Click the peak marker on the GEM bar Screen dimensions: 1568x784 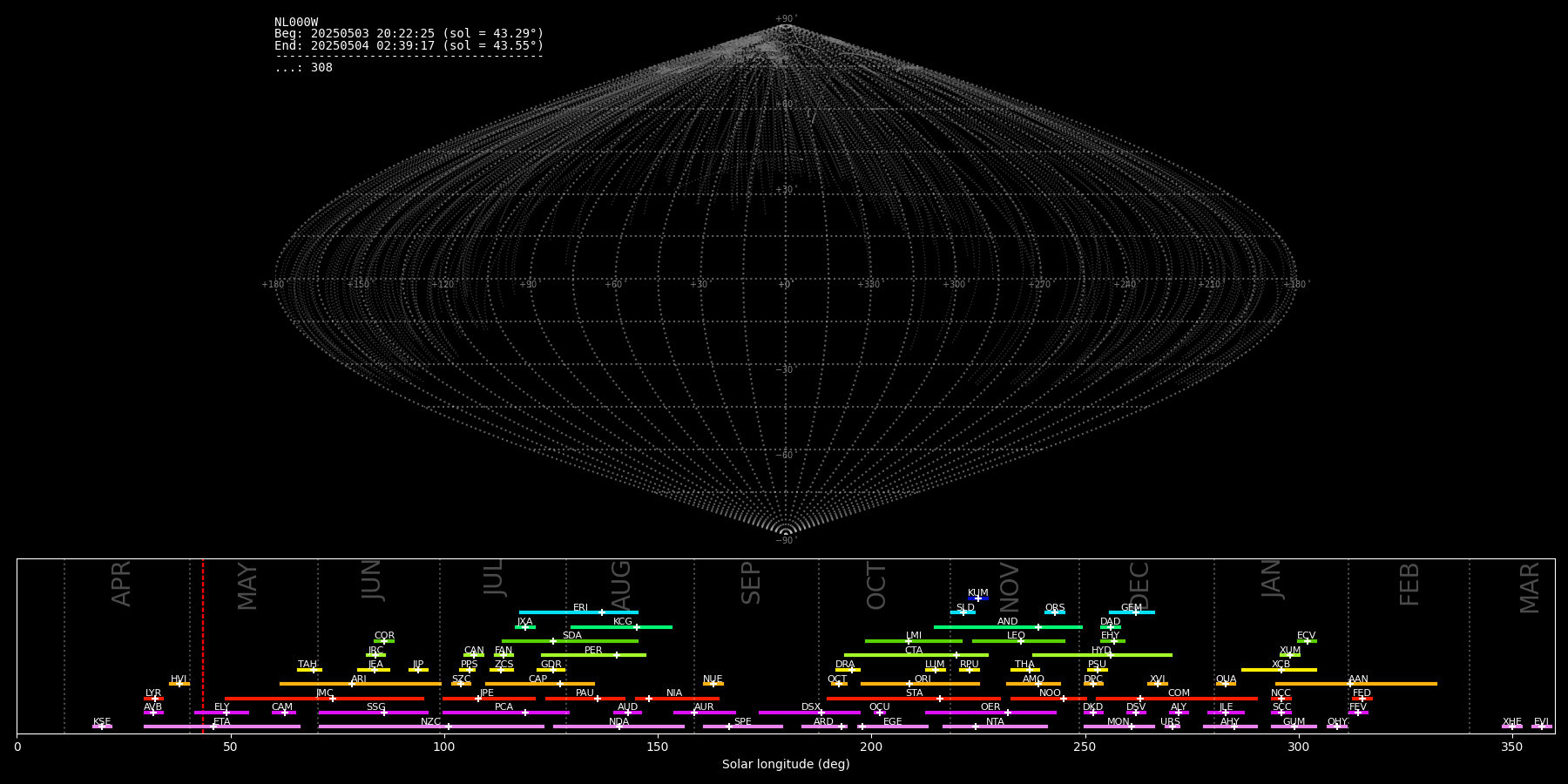(x=1135, y=612)
